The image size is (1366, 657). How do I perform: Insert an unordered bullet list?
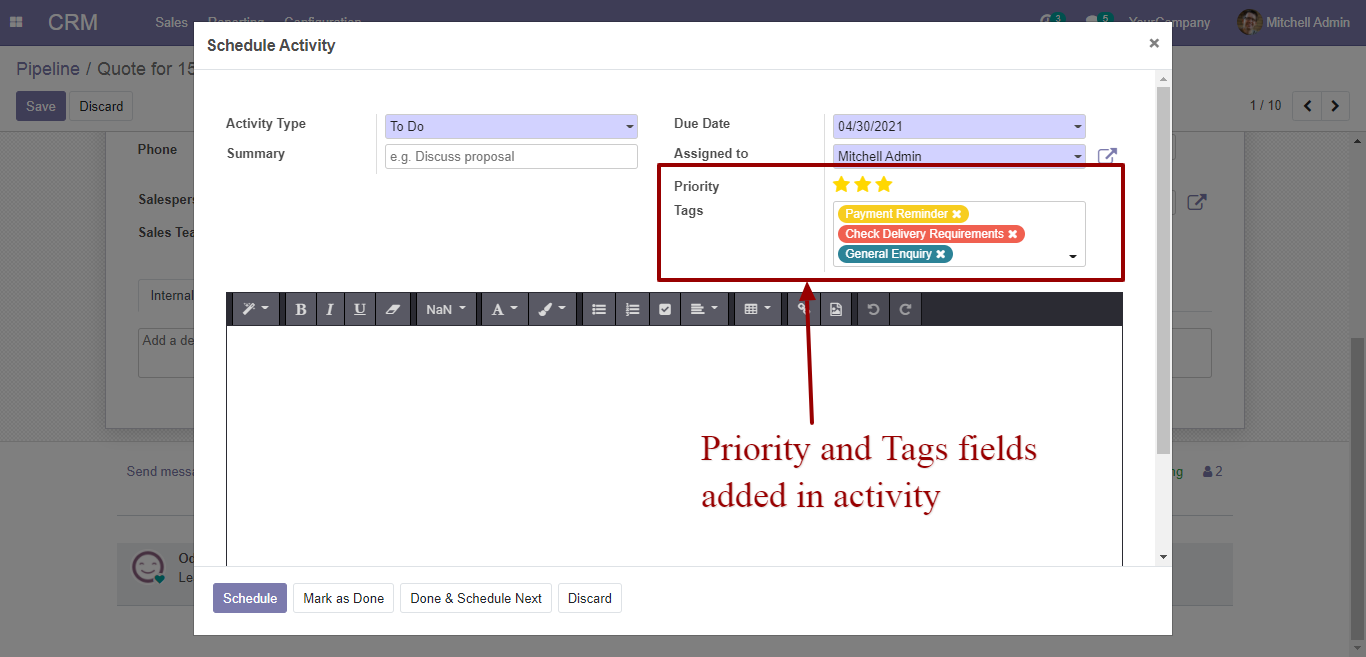[x=599, y=310]
